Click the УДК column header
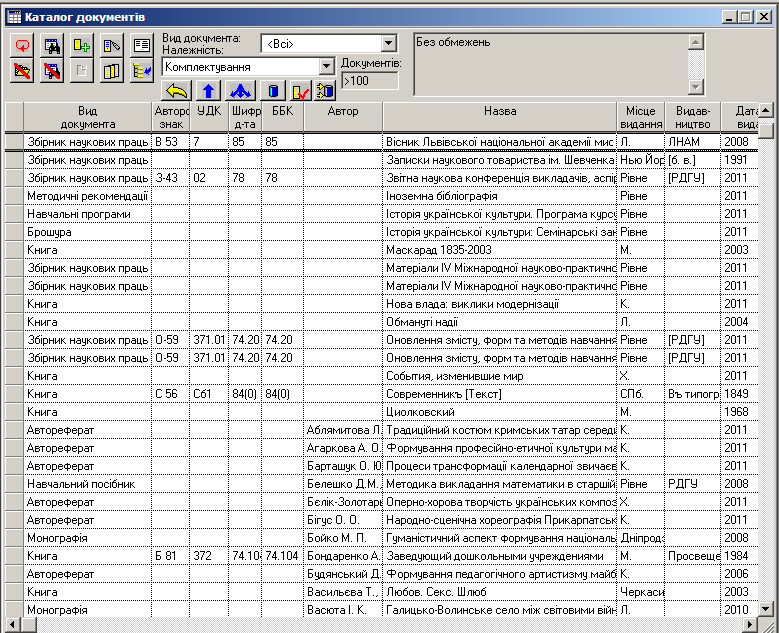 point(209,117)
